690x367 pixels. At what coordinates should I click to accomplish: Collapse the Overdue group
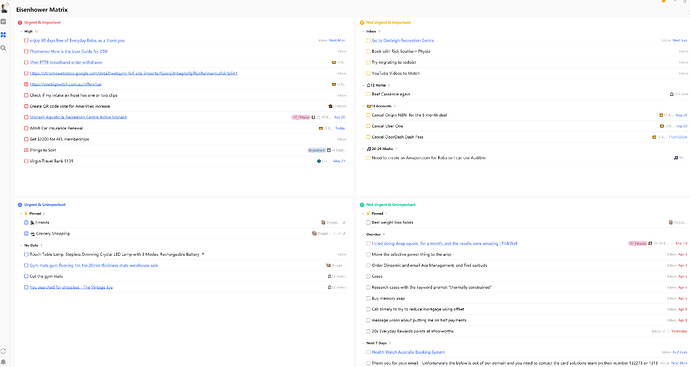click(x=363, y=235)
